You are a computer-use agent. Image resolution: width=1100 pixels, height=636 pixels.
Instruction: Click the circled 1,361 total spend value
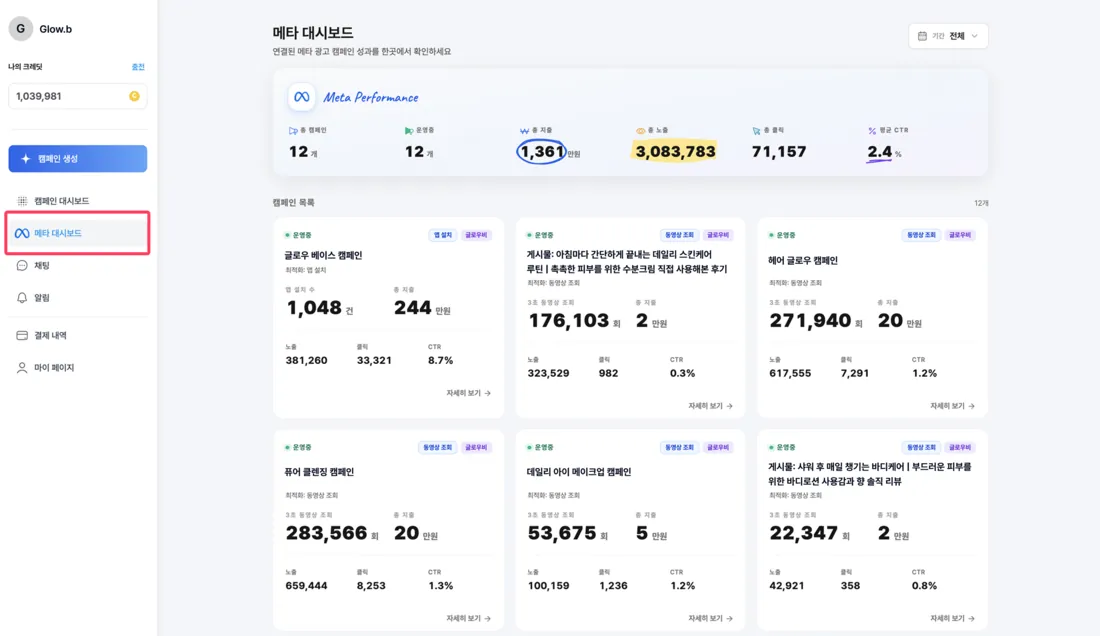tap(542, 151)
